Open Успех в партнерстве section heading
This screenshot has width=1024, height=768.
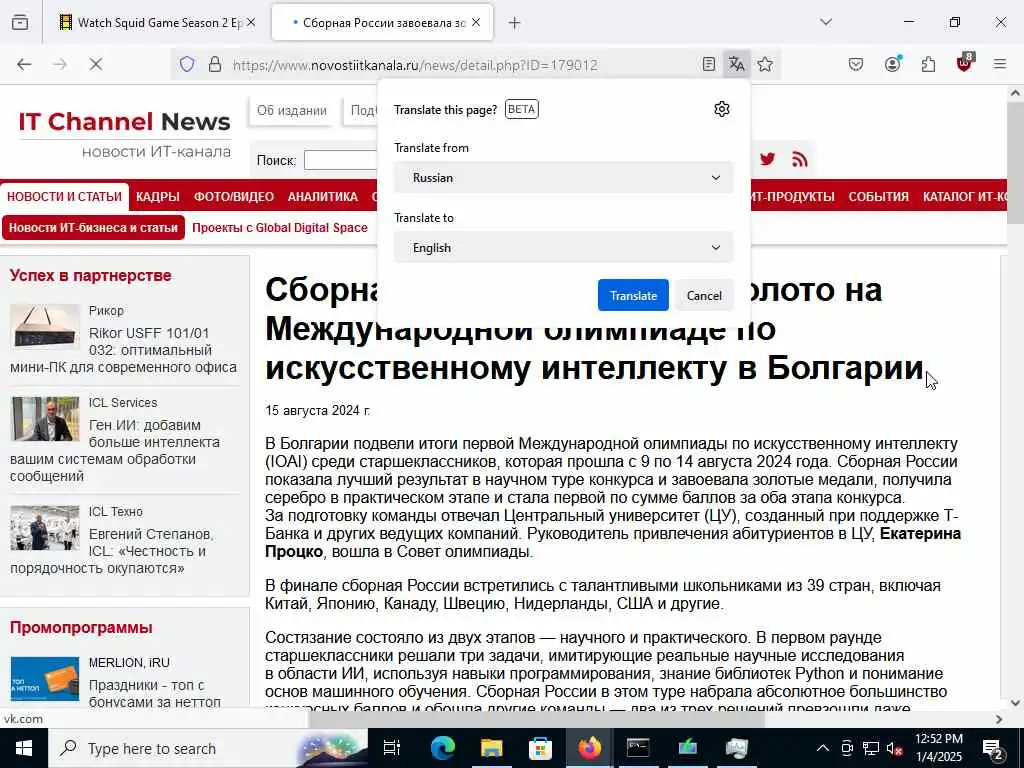[x=90, y=276]
